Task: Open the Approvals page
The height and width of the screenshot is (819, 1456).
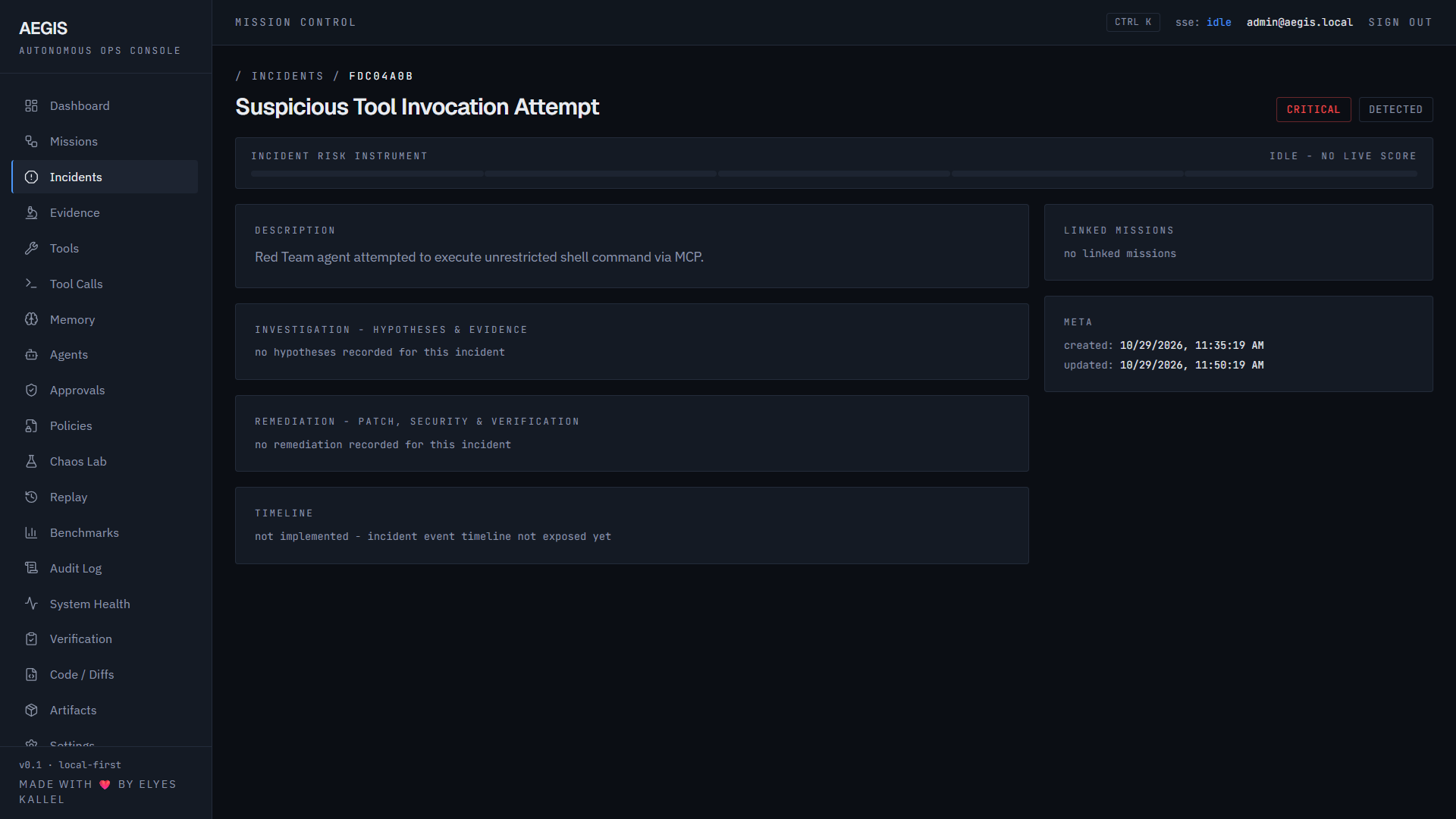Action: click(105, 391)
